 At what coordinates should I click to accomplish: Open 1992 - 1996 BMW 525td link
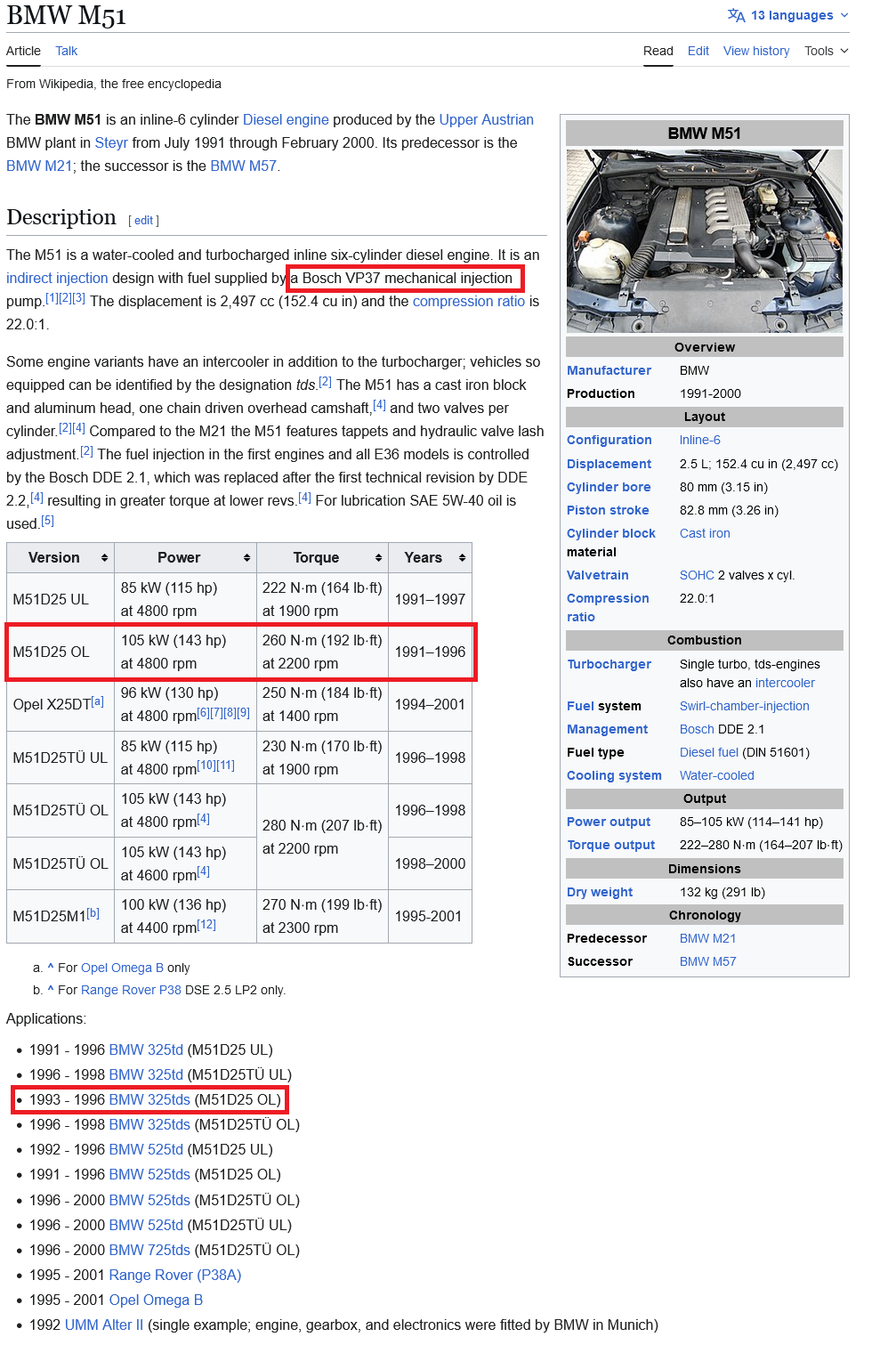tap(146, 1149)
